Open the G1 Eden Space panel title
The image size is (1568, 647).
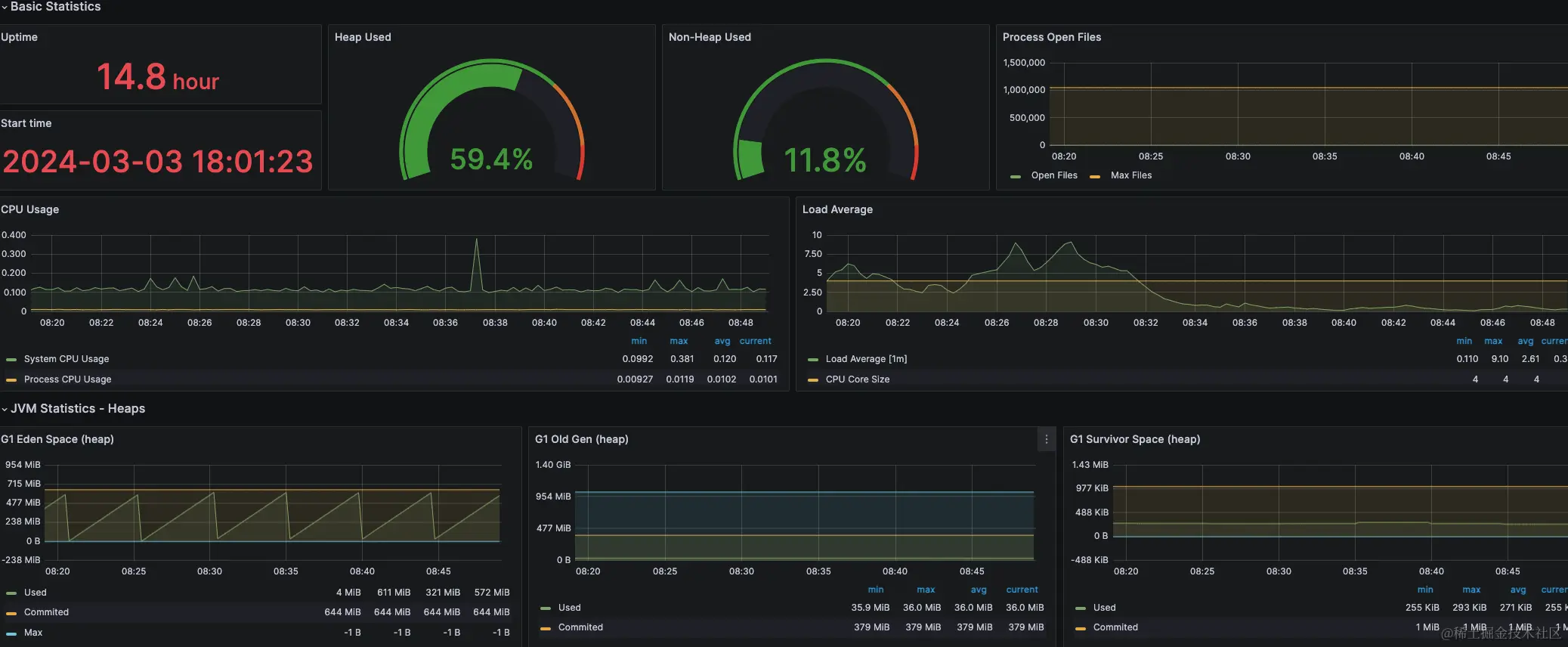pyautogui.click(x=57, y=439)
